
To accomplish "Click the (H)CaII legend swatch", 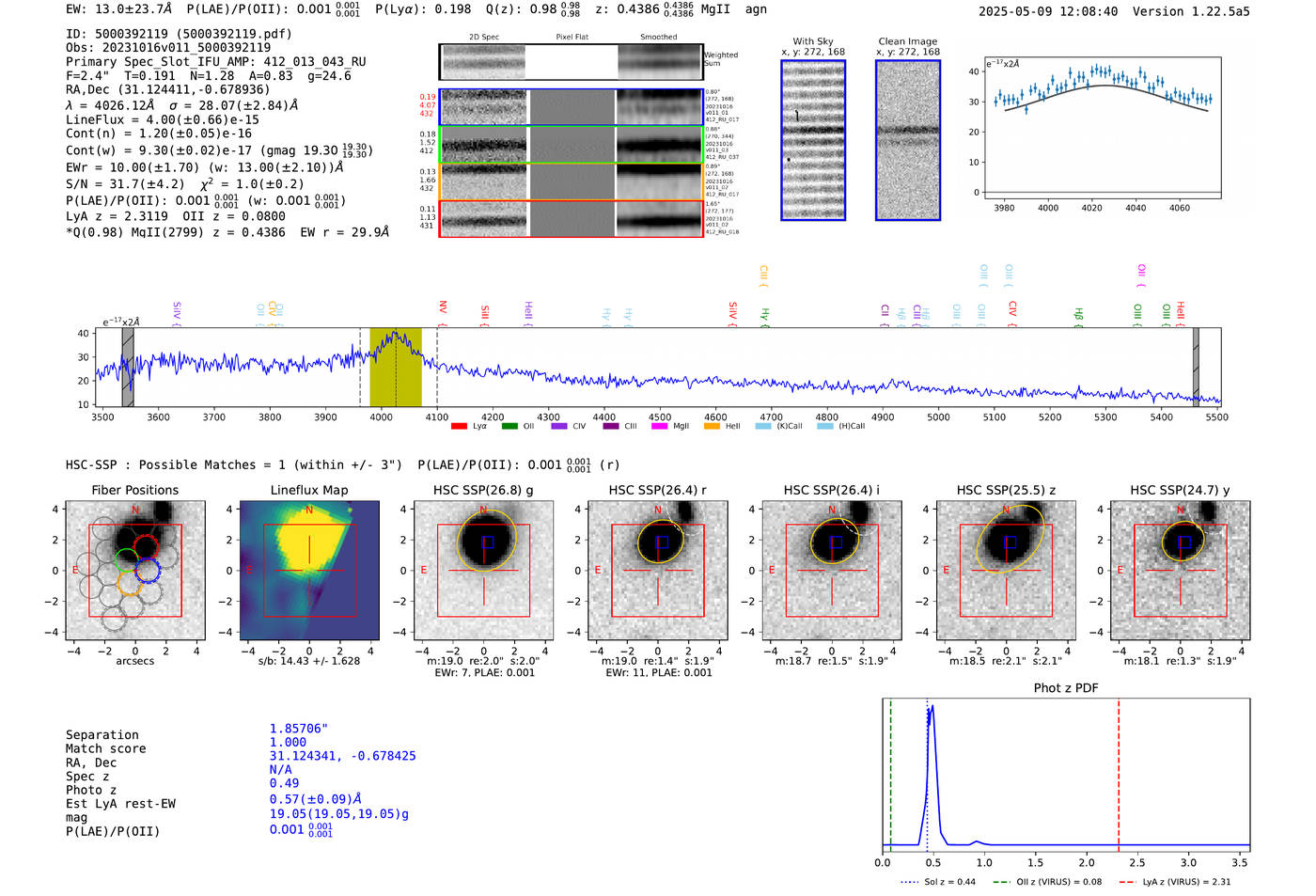I will click(x=825, y=426).
